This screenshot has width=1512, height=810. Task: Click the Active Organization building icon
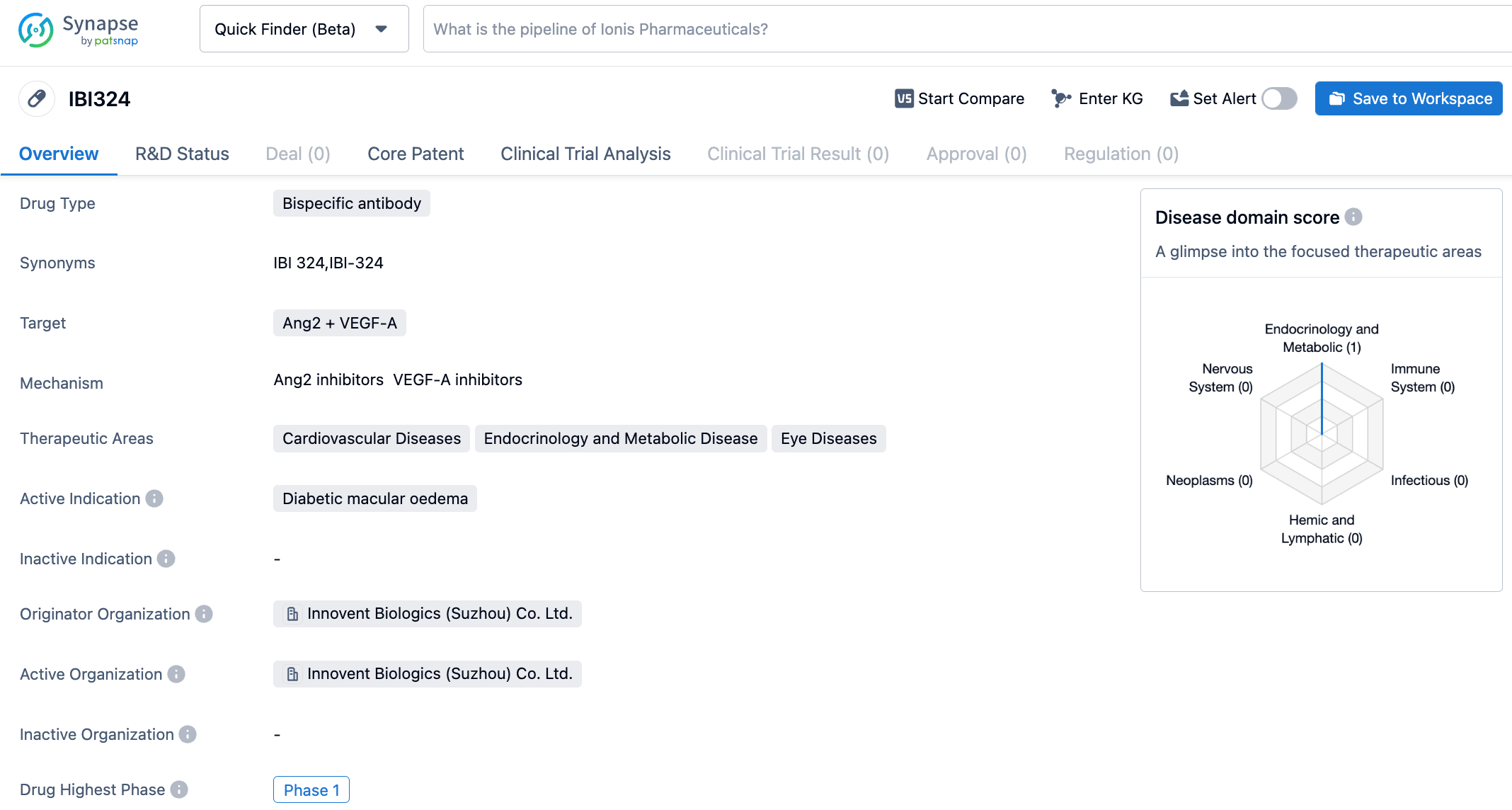(x=290, y=673)
